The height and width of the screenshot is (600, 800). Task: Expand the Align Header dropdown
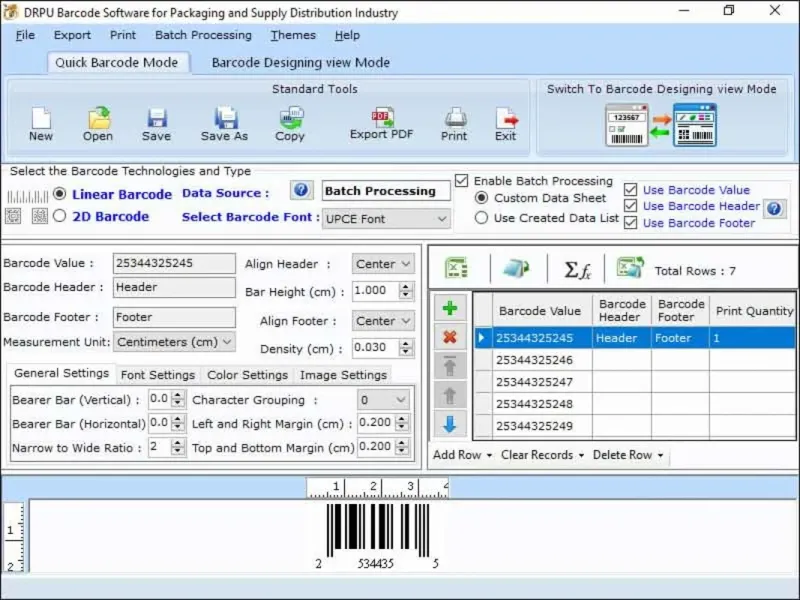[x=383, y=264]
